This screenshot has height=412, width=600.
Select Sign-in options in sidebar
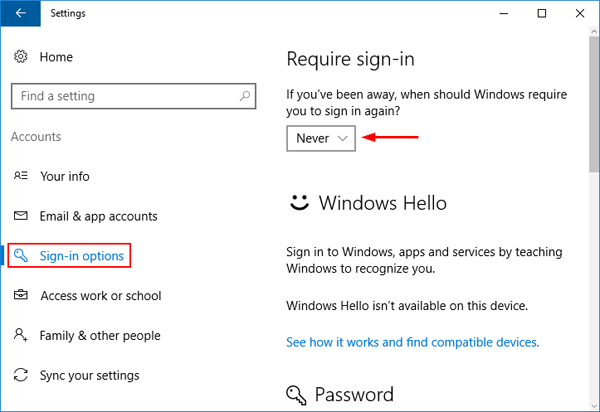(x=82, y=257)
